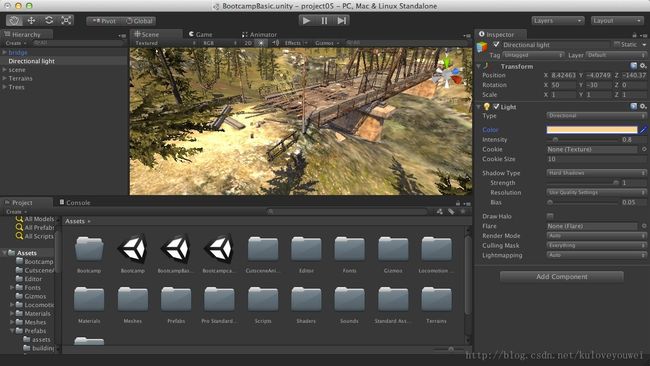Open Transform component gear menu
Viewport: 650px width, 366px height.
coord(643,66)
